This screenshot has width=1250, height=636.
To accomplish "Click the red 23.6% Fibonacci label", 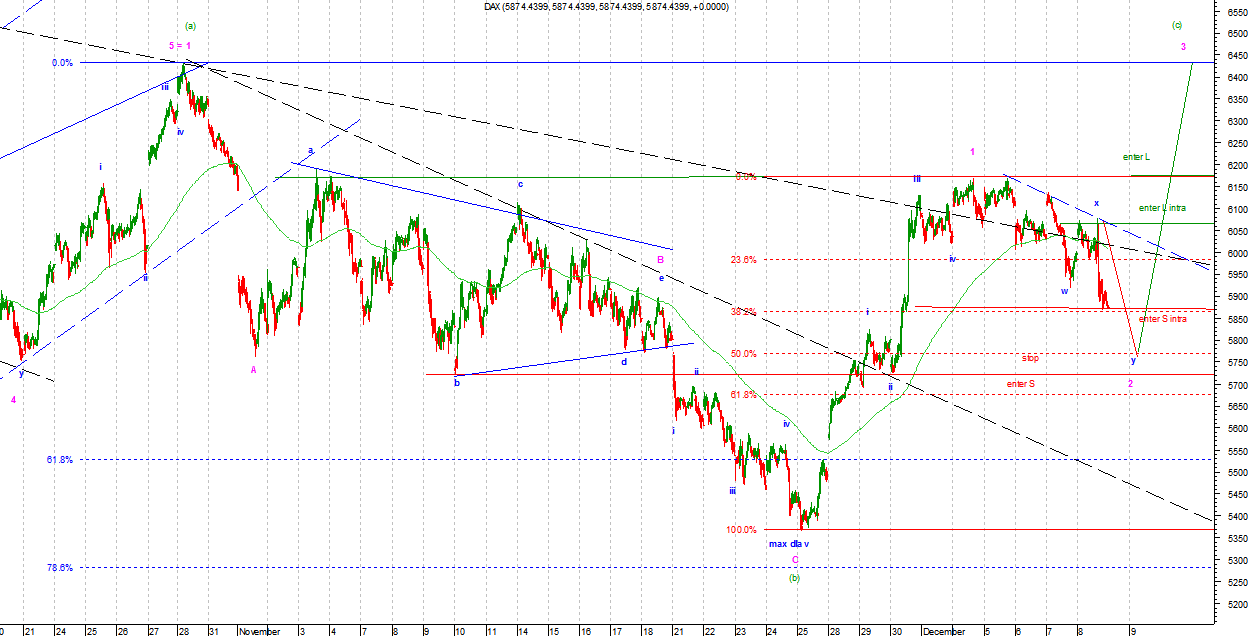I will coord(743,260).
